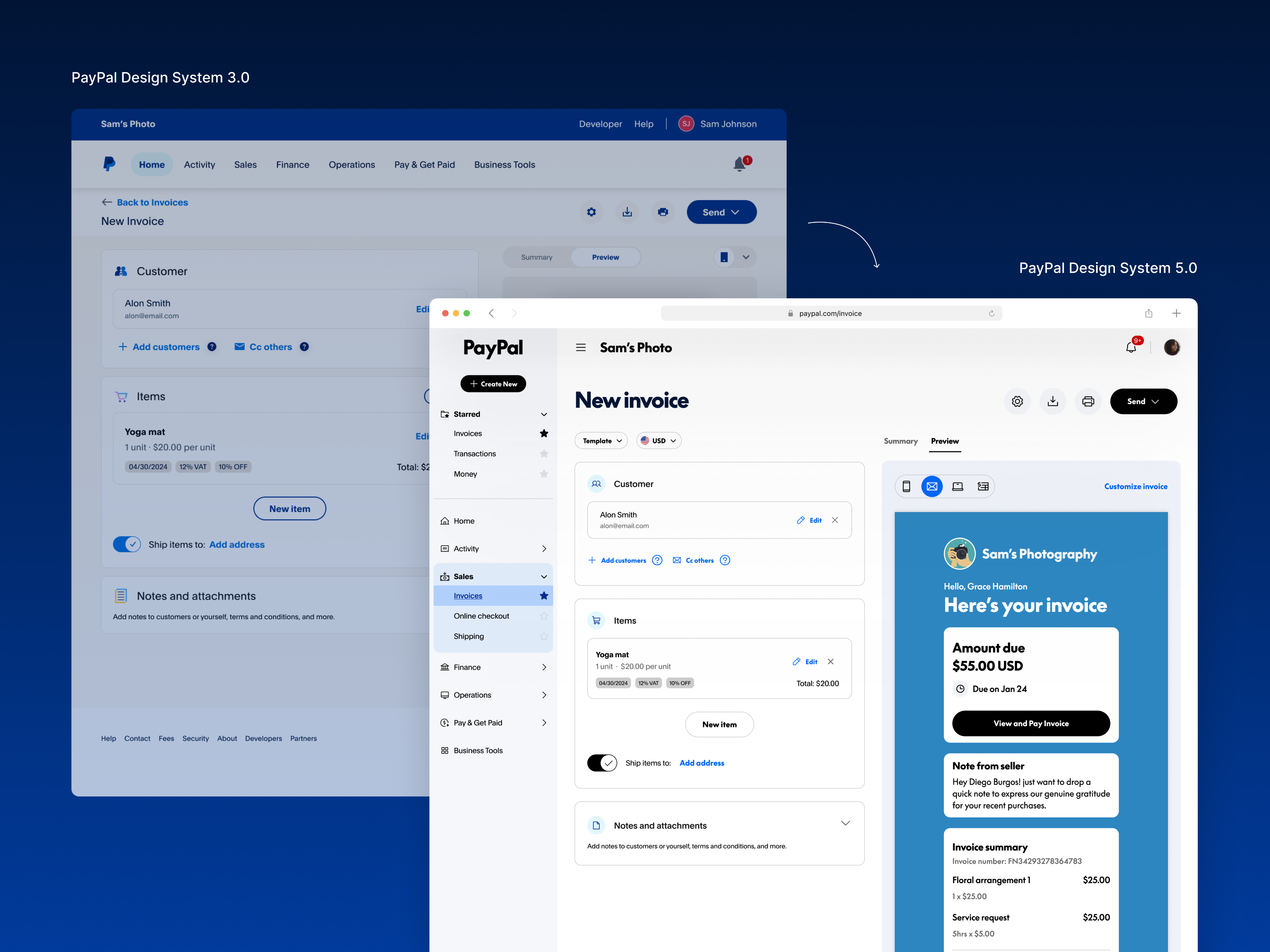Toggle the black Ship items to switch
This screenshot has width=1270, height=952.
tap(602, 763)
